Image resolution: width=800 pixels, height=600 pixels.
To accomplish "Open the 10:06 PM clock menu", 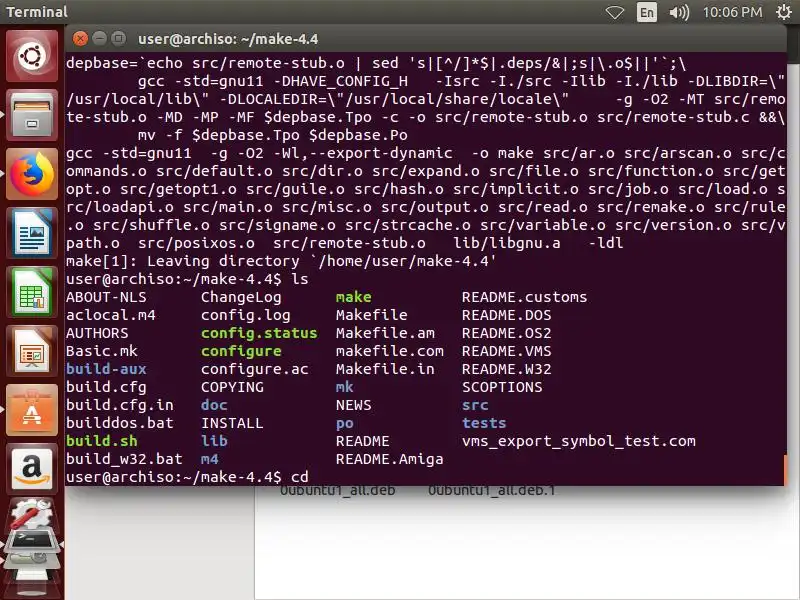I will (732, 12).
